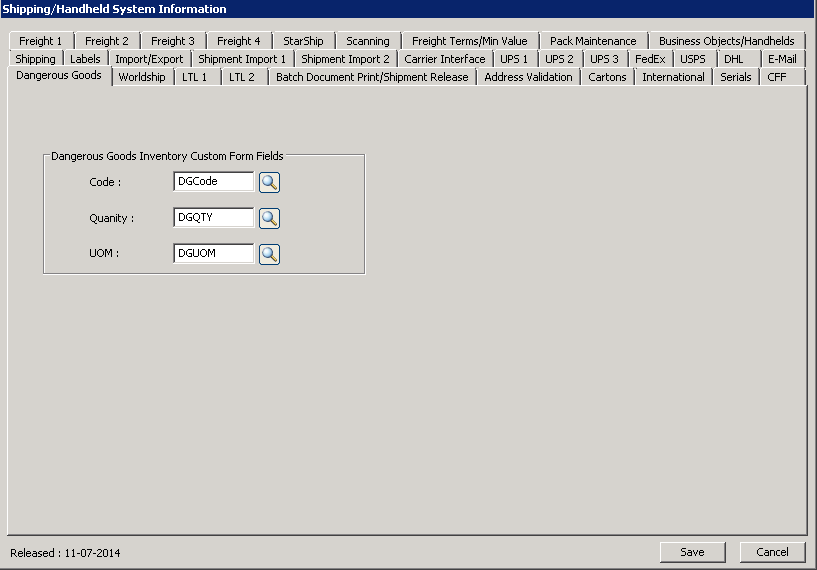The image size is (817, 570).
Task: Go to the Address Validation tab
Action: [x=528, y=77]
